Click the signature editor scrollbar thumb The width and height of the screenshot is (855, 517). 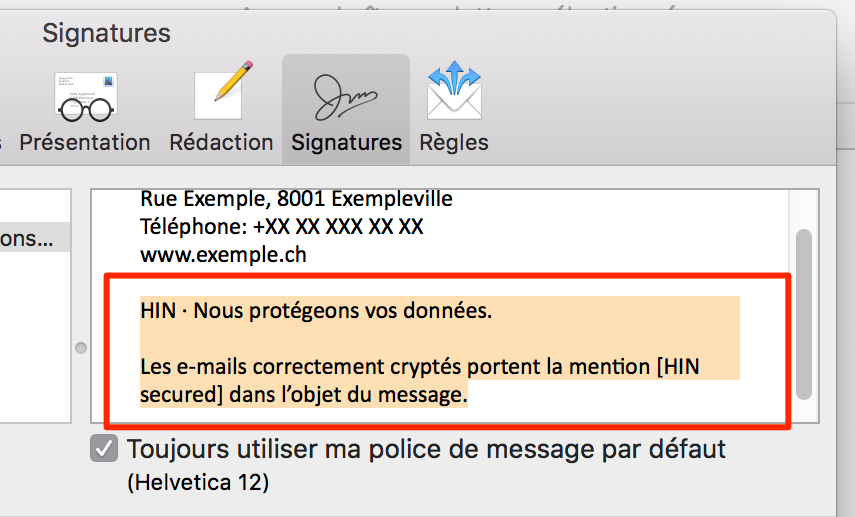[804, 314]
